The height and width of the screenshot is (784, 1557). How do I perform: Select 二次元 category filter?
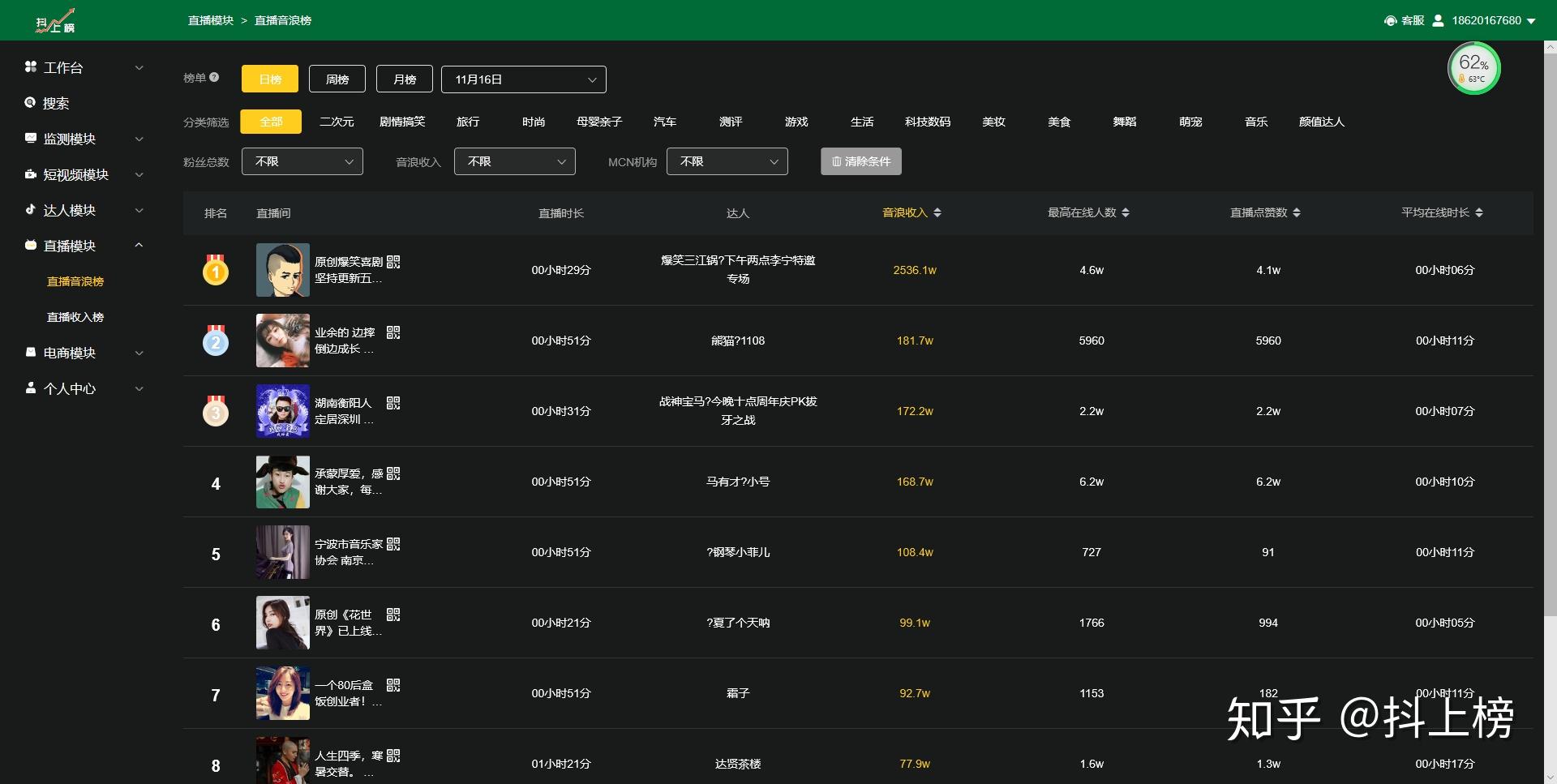pos(337,122)
